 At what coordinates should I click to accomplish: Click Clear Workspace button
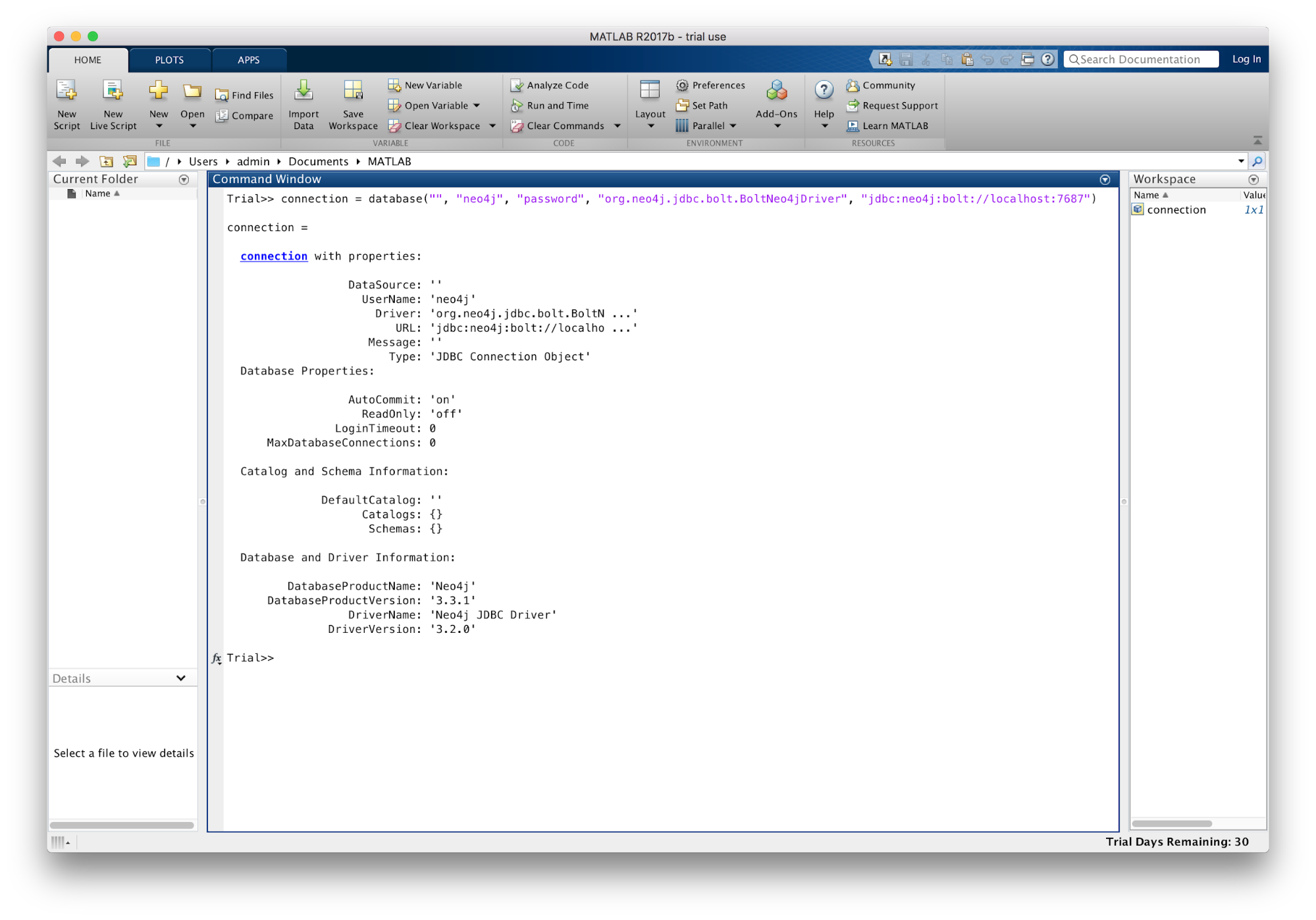pos(434,126)
